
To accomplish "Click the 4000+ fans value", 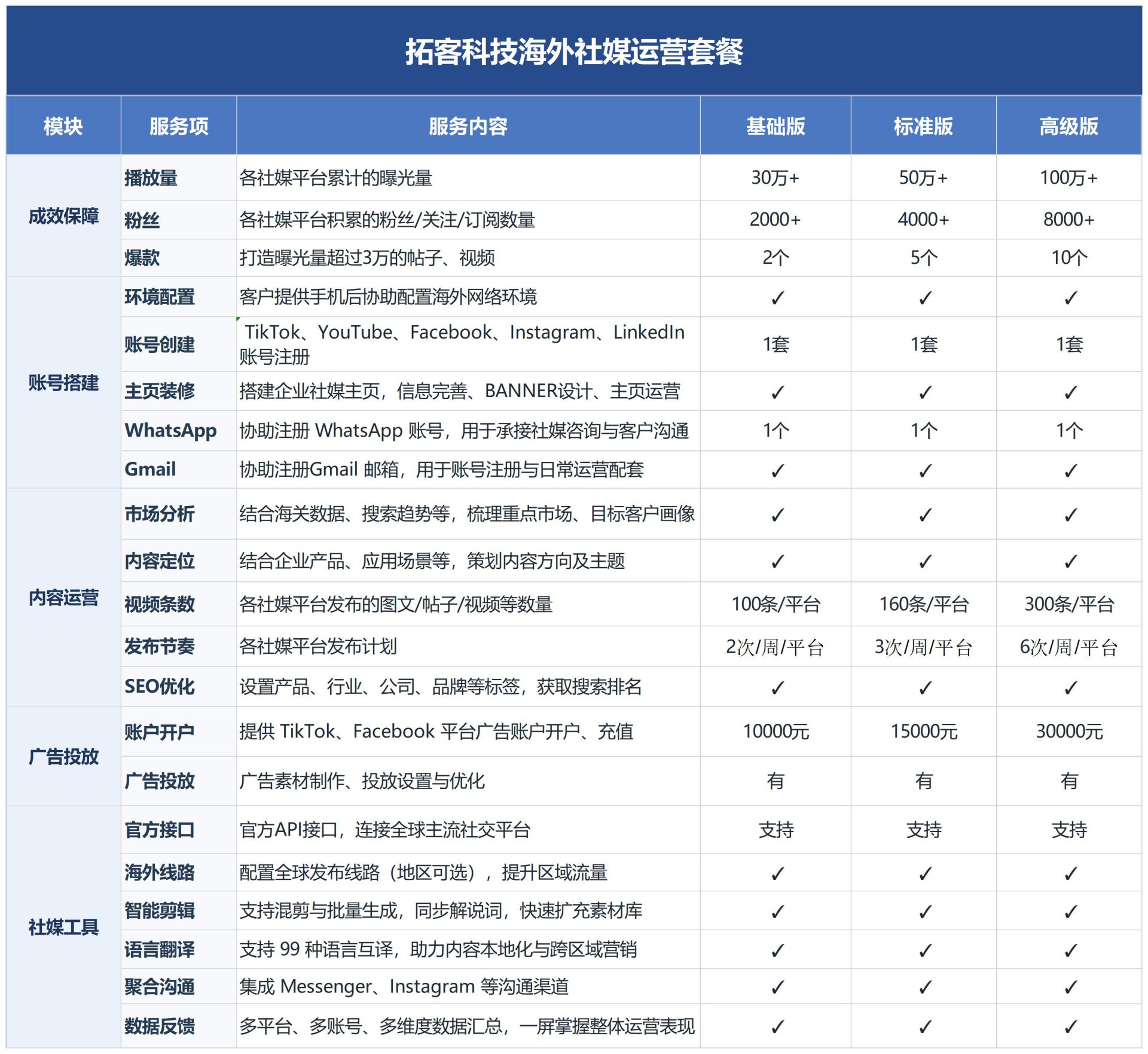I will pyautogui.click(x=923, y=220).
